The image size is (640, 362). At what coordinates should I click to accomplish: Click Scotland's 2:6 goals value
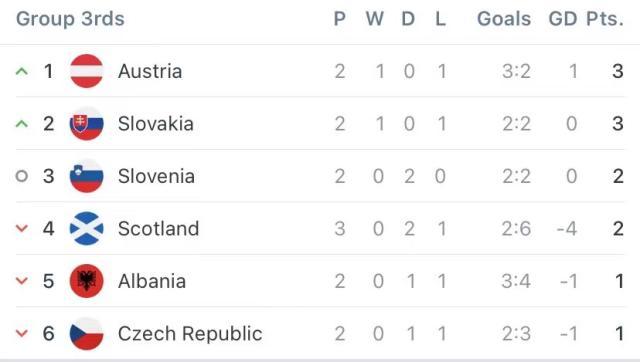point(516,229)
